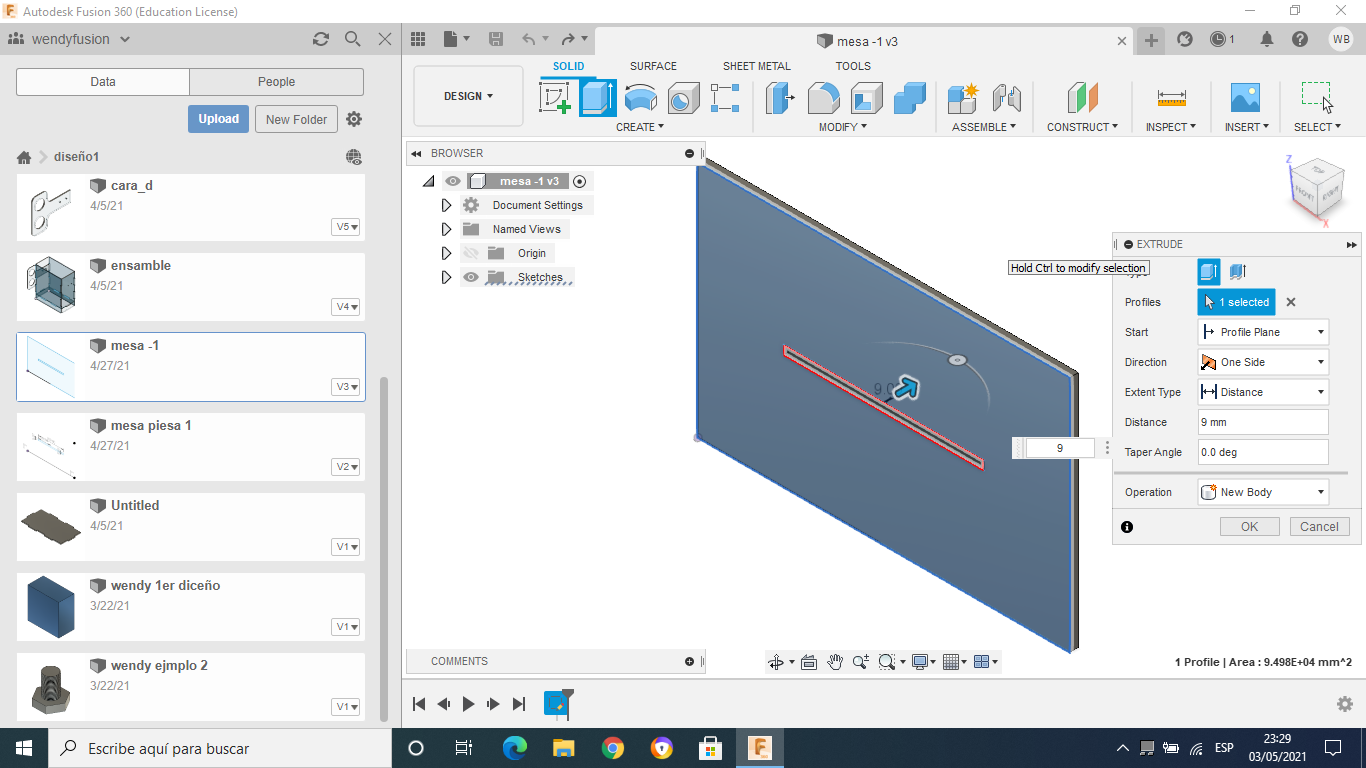Screen dimensions: 1366x768
Task: Toggle visibility of mesa -1 v3 component
Action: pyautogui.click(x=453, y=181)
